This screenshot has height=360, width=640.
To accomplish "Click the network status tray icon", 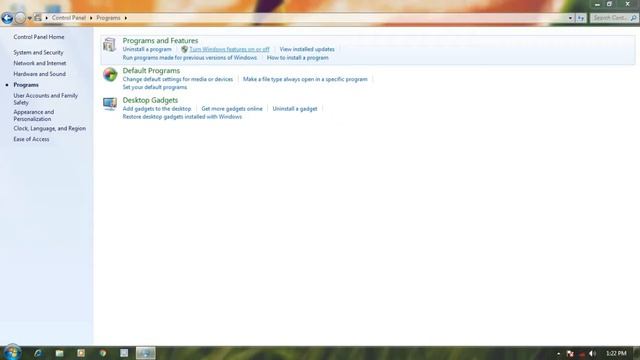I will pos(582,354).
